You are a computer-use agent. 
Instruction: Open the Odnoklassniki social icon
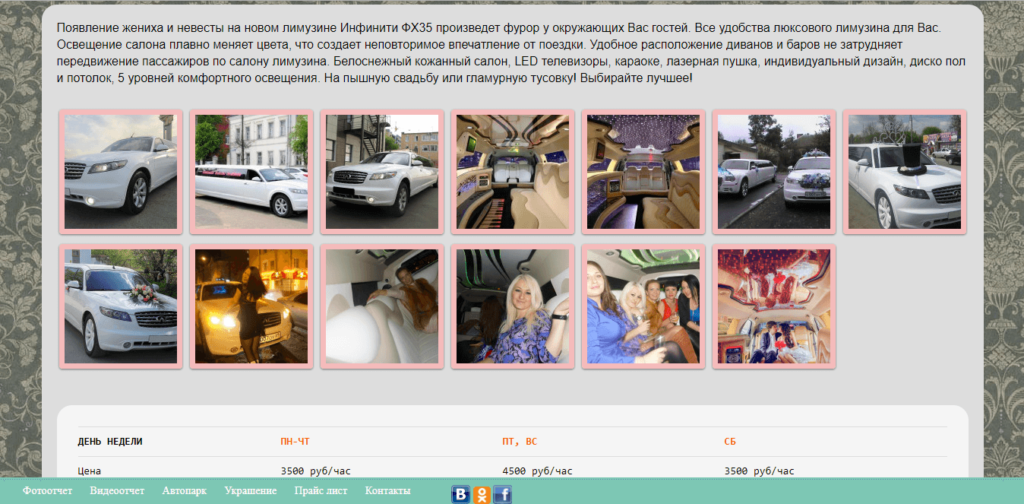[482, 494]
